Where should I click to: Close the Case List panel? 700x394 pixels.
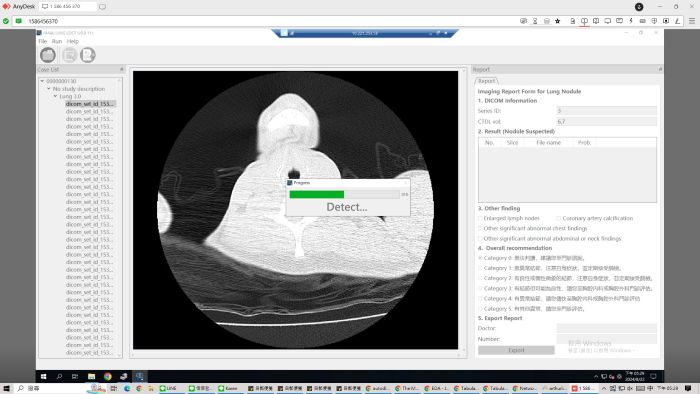pyautogui.click(x=122, y=69)
